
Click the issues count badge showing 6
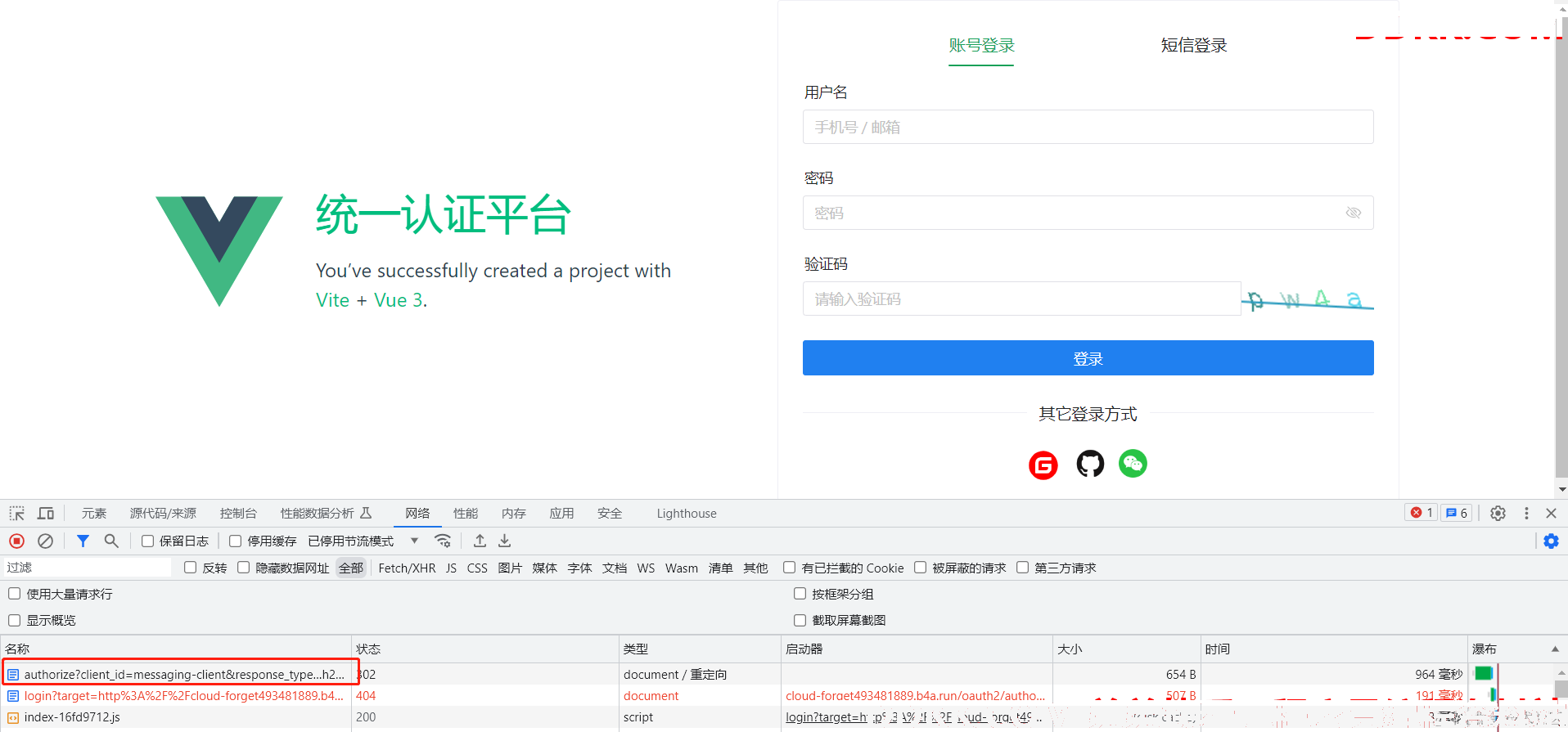1457,513
